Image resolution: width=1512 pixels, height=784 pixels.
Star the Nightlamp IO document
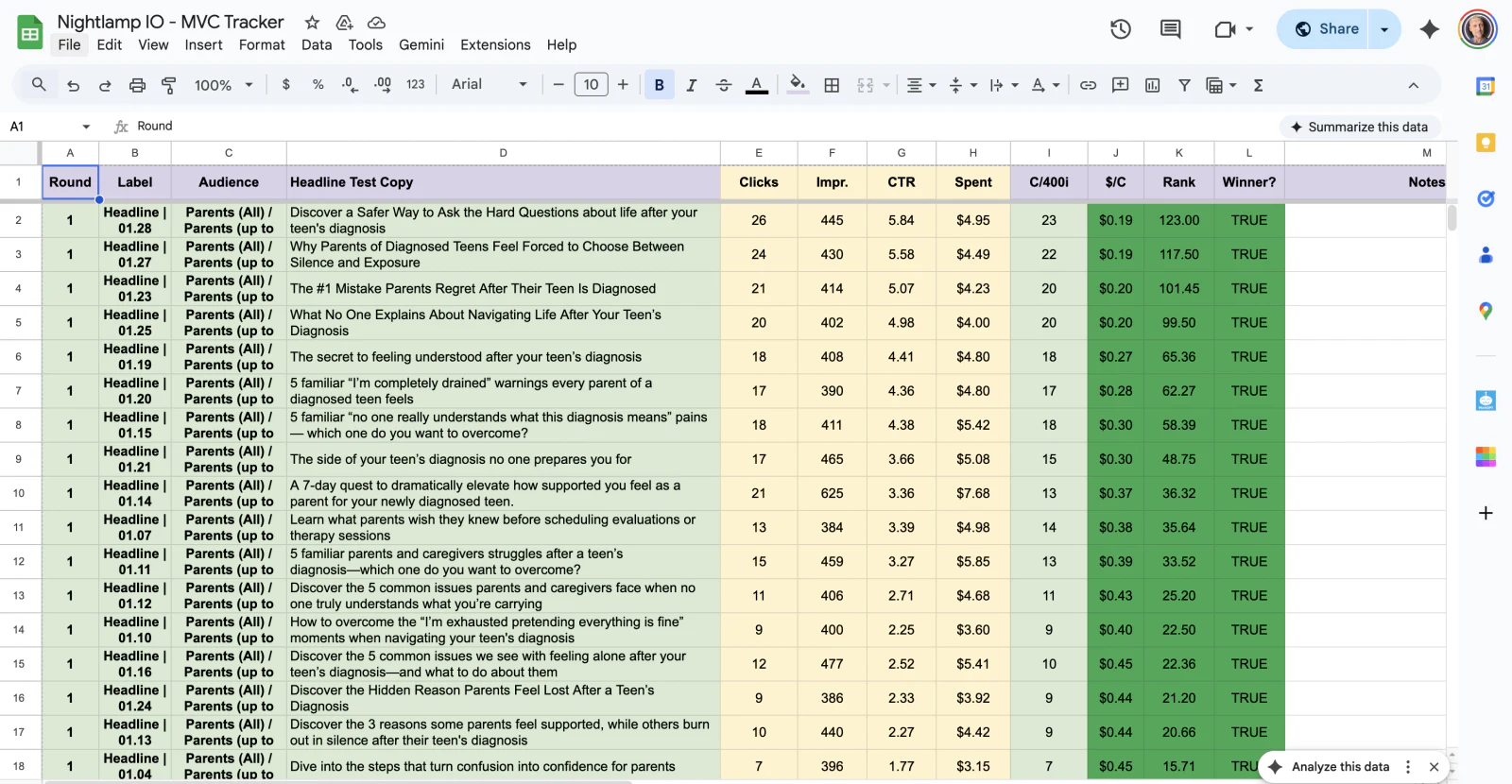click(312, 22)
